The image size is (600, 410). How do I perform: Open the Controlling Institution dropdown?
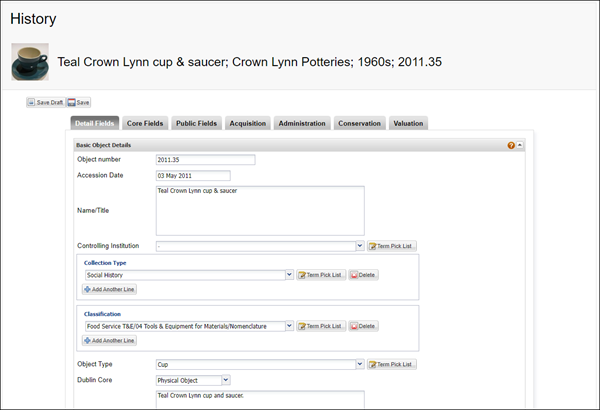click(360, 246)
